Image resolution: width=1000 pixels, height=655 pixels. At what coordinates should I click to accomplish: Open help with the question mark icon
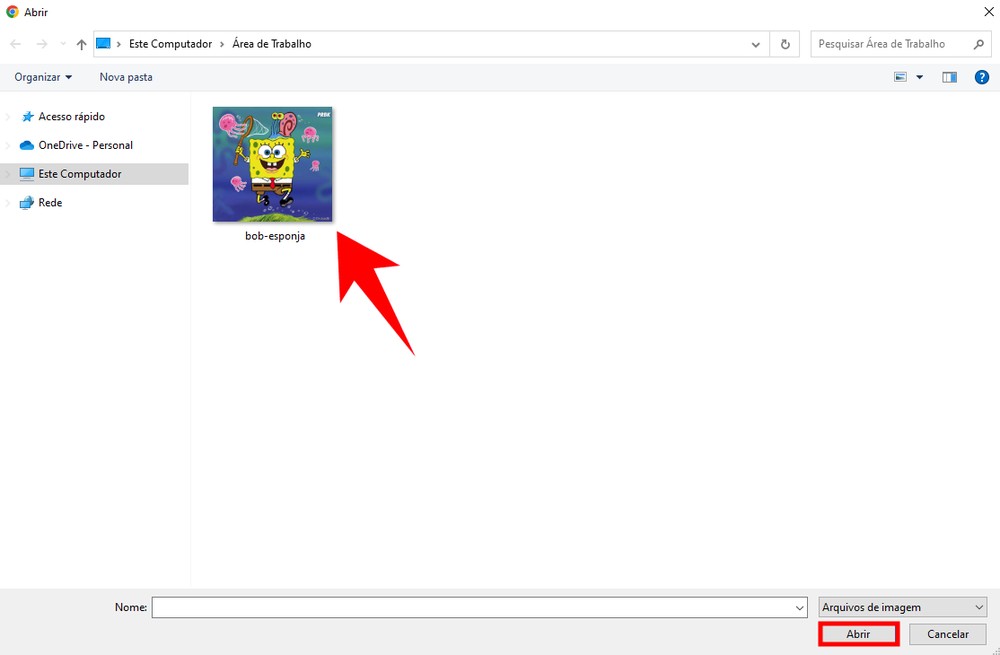[982, 77]
